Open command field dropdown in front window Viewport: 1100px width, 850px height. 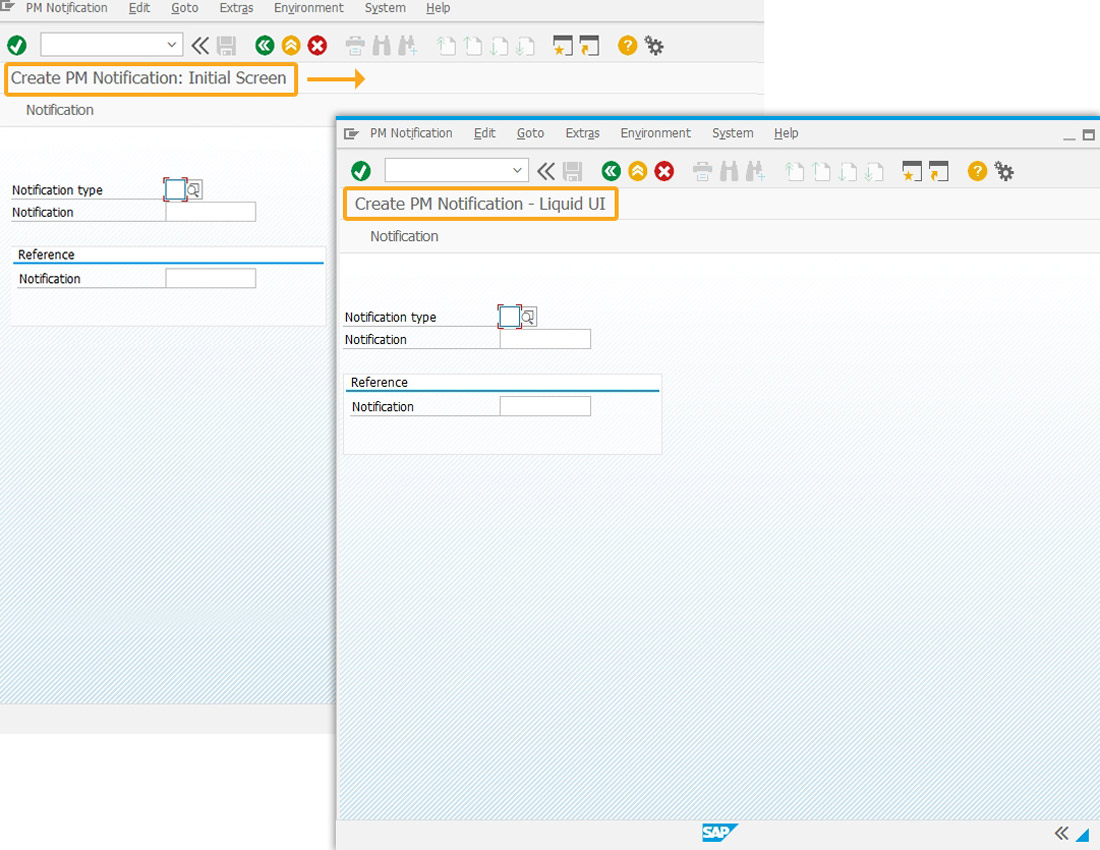[517, 170]
